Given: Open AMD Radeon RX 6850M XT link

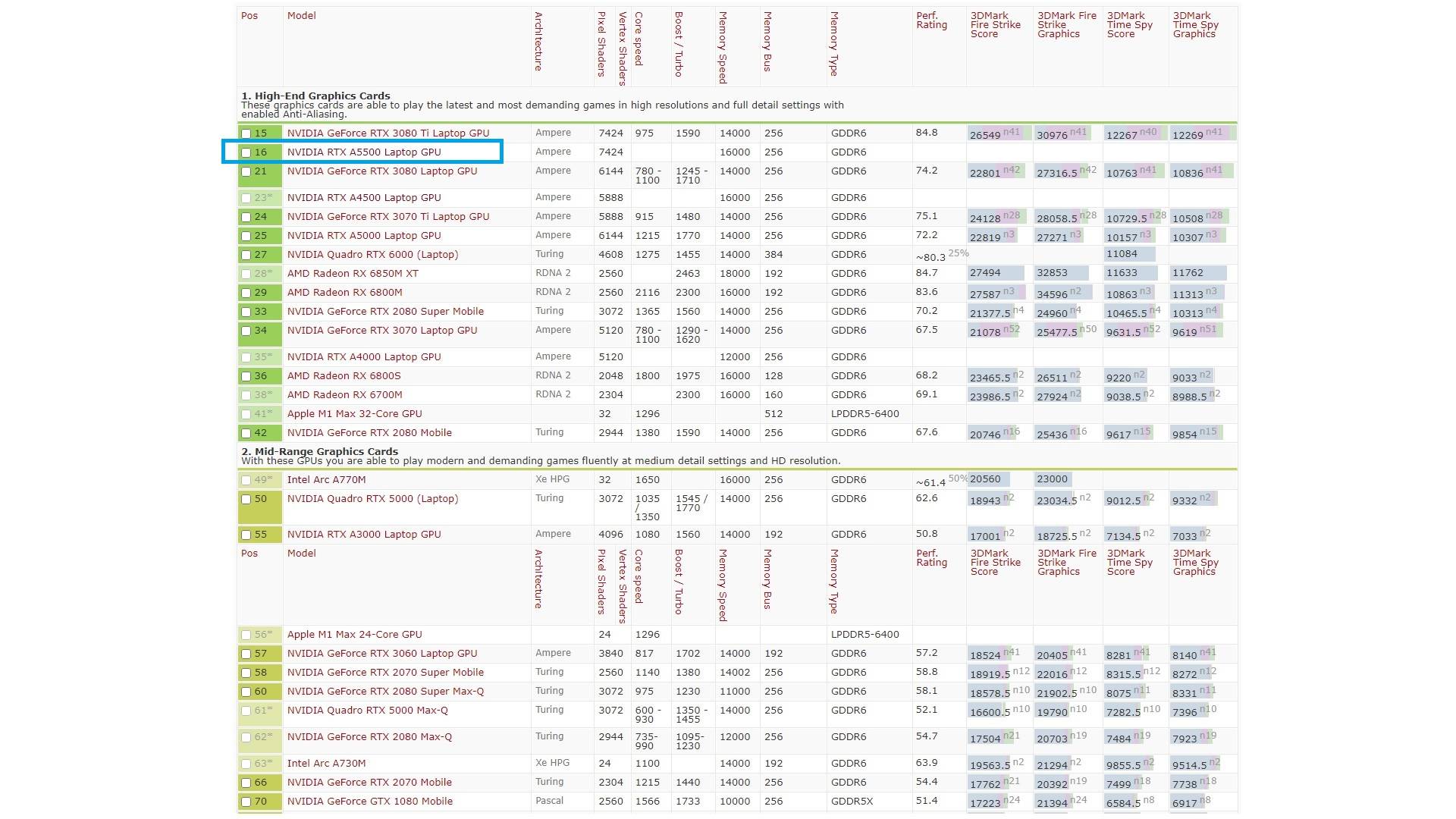Looking at the screenshot, I should tap(352, 274).
